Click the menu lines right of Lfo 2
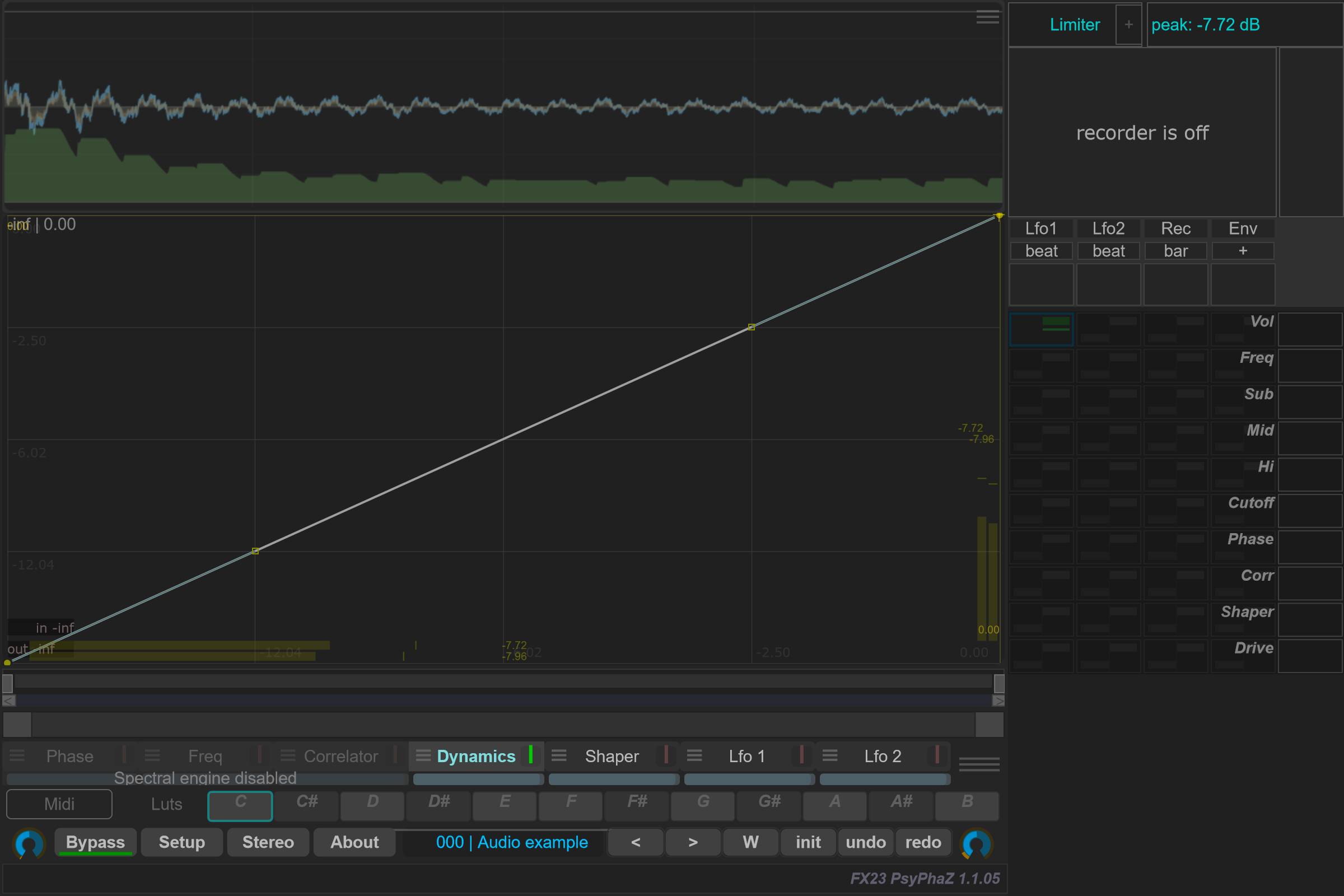1344x896 pixels. [979, 764]
